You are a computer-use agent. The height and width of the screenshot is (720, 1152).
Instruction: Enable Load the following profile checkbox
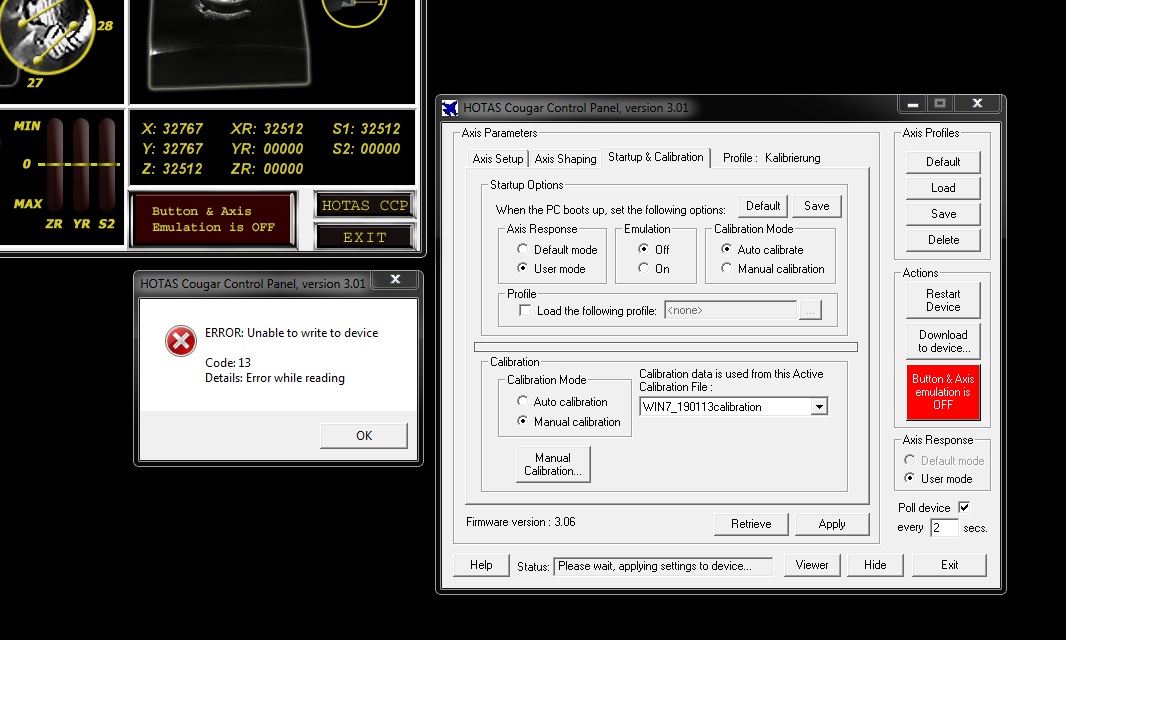(525, 311)
